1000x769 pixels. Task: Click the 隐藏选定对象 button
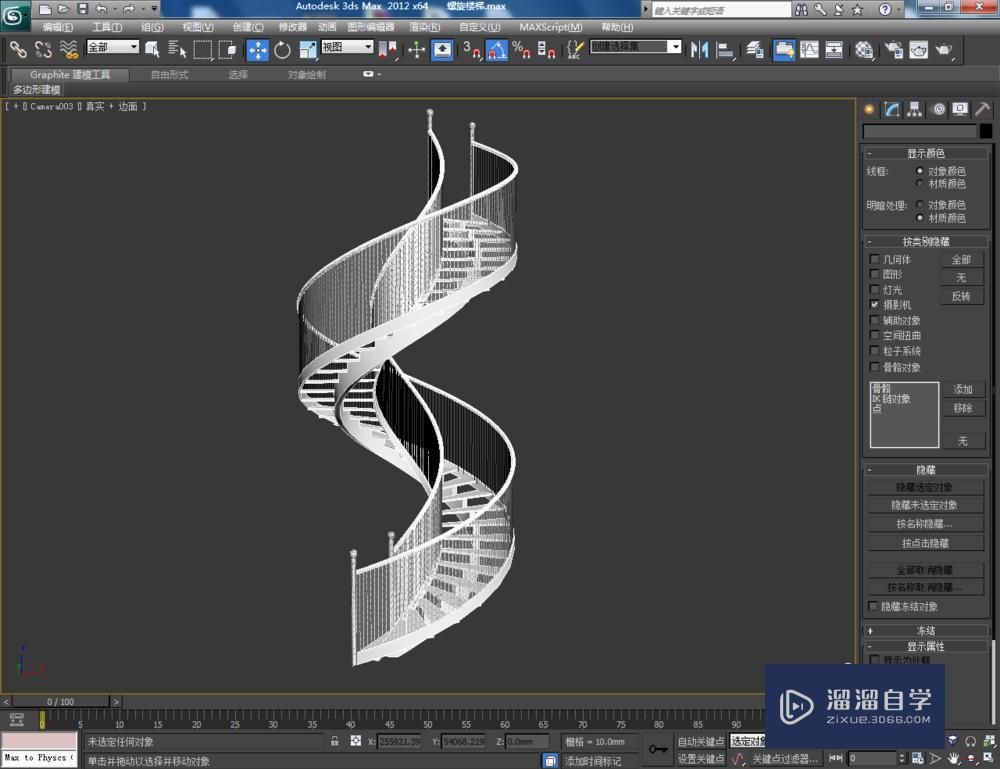point(925,487)
